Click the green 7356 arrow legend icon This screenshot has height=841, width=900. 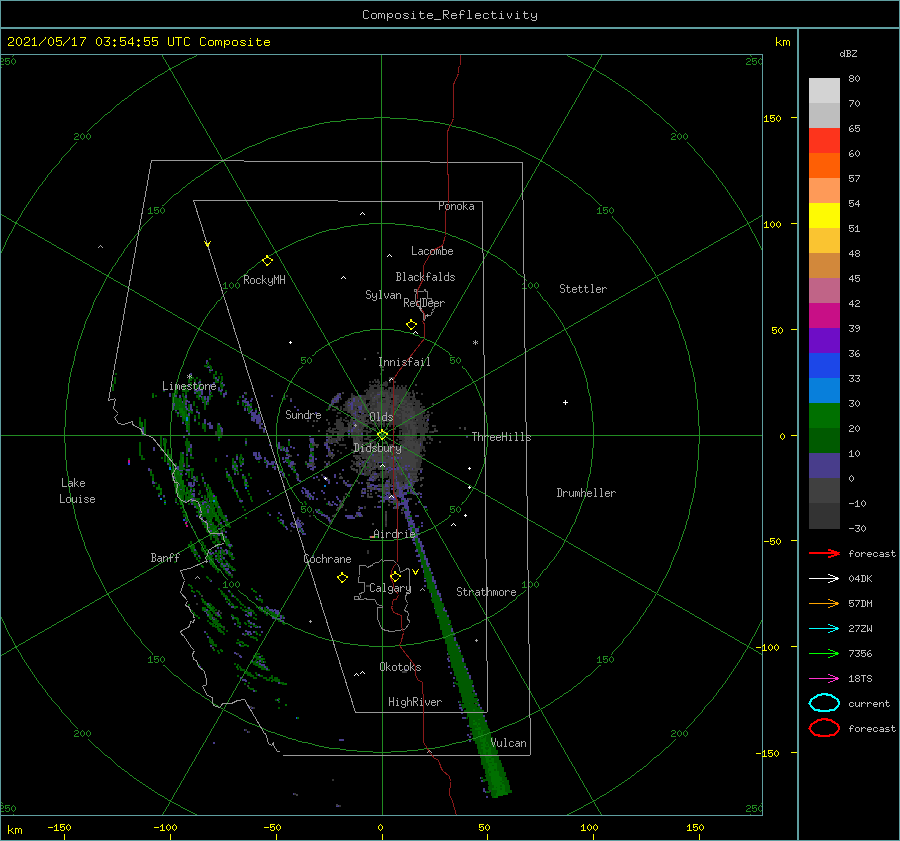click(x=824, y=653)
